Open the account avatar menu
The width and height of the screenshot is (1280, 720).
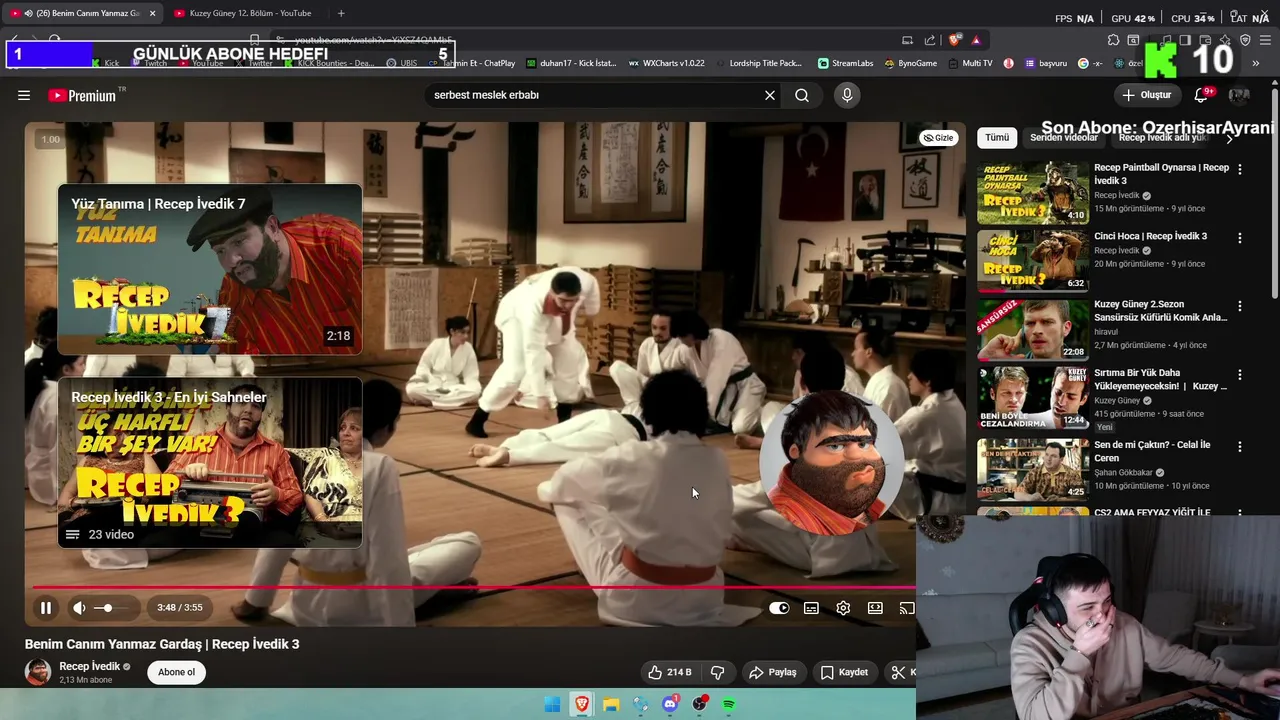pyautogui.click(x=1239, y=95)
